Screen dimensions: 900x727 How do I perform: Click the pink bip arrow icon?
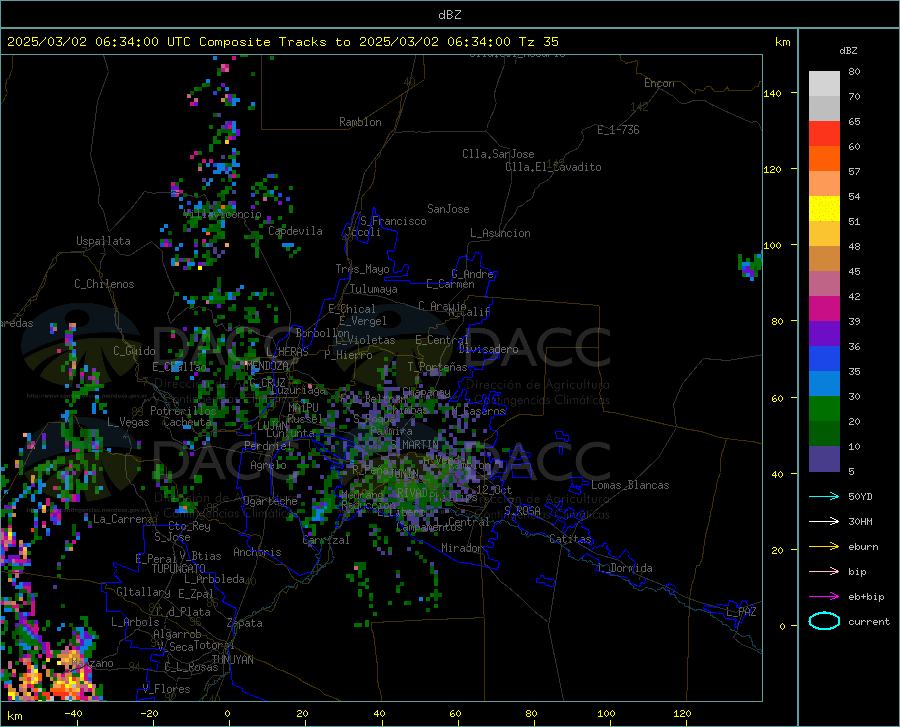coord(824,572)
